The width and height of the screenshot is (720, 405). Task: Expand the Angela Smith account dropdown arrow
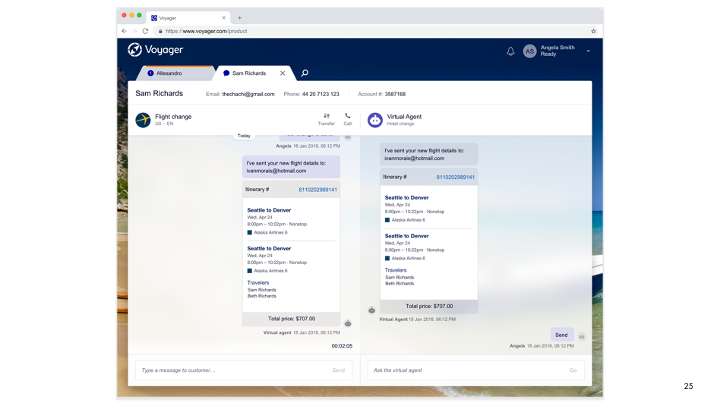[588, 51]
